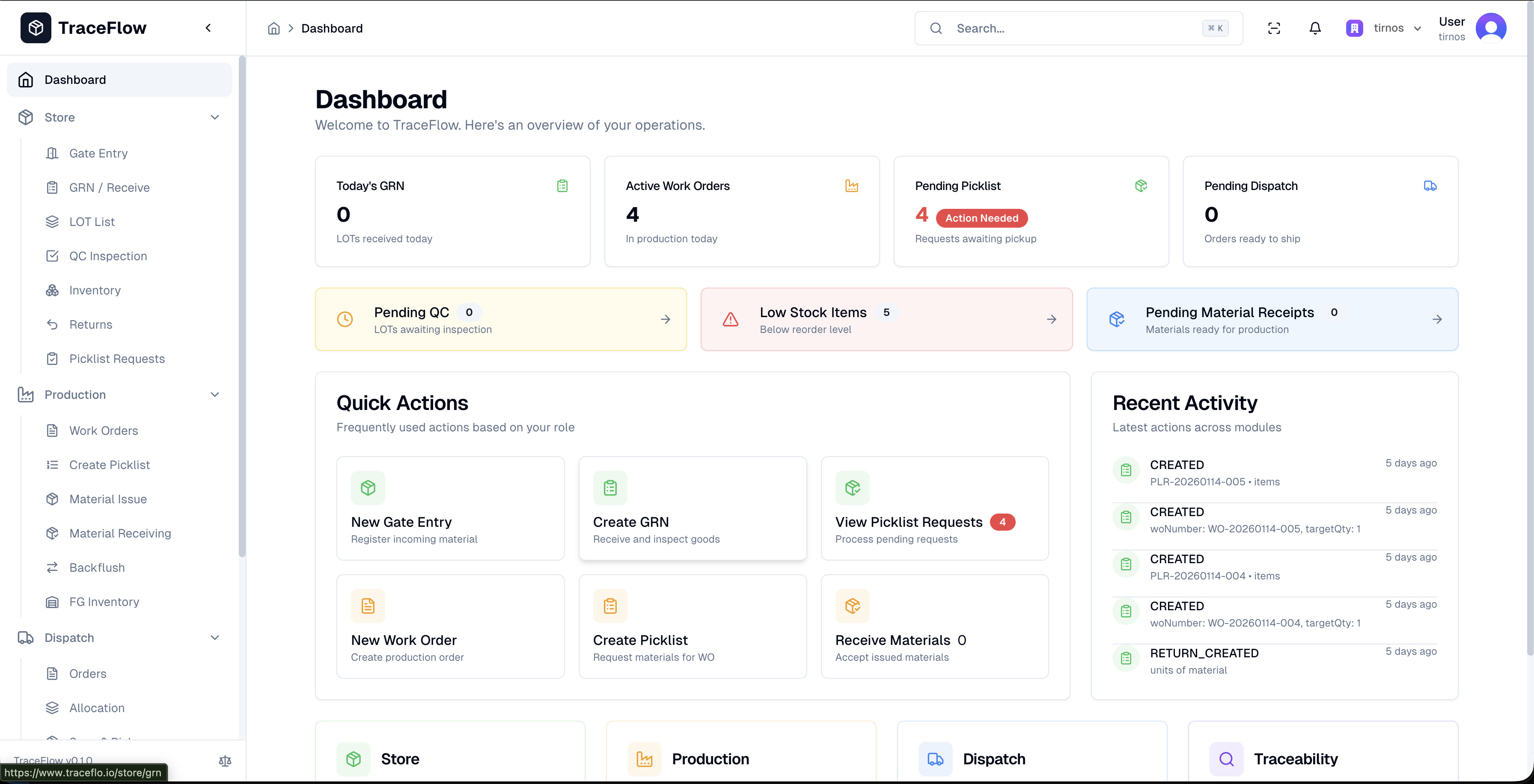The width and height of the screenshot is (1534, 784).
Task: Click the Low Stock Items warning icon
Action: pos(730,320)
